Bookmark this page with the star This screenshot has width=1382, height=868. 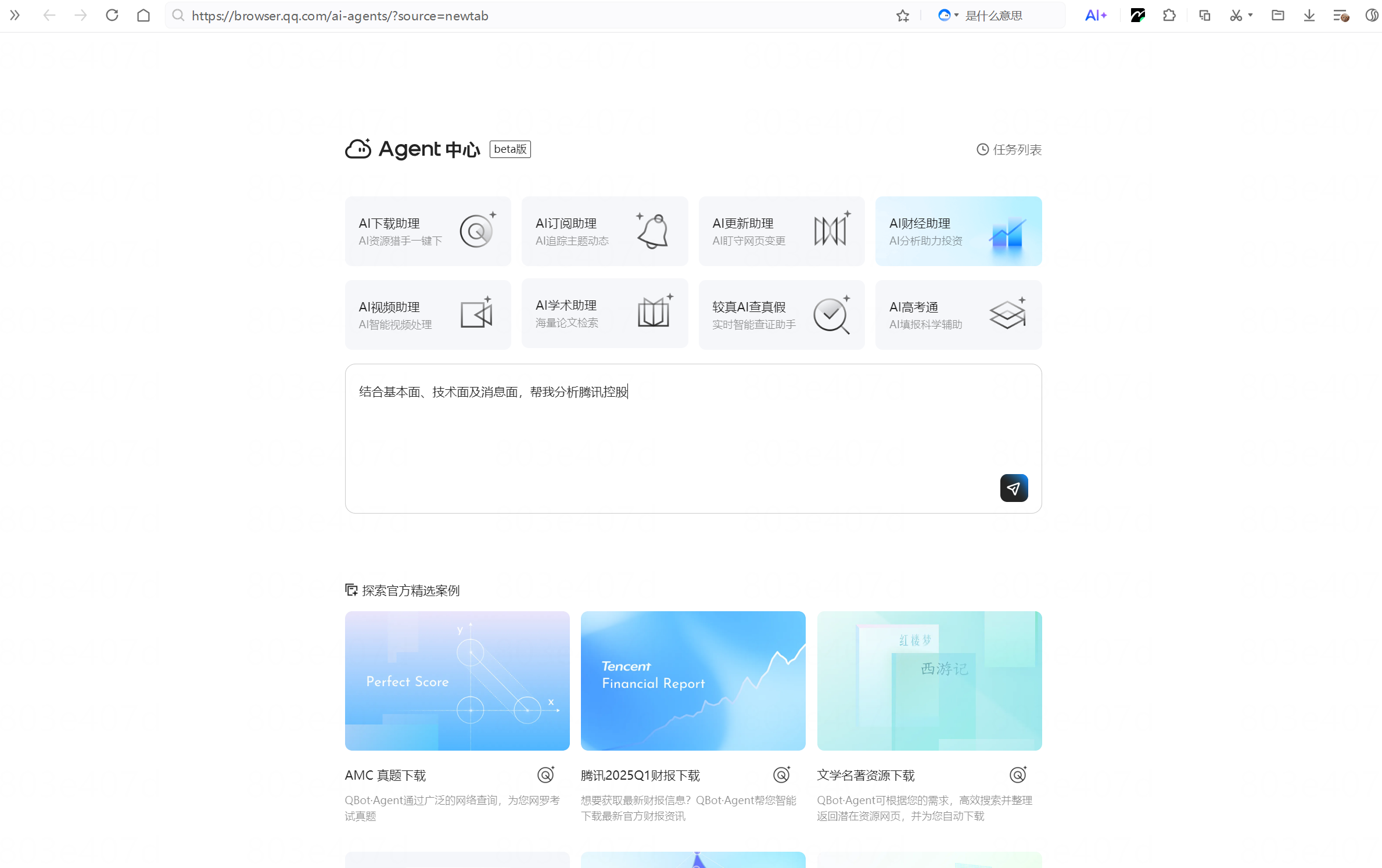pyautogui.click(x=903, y=16)
